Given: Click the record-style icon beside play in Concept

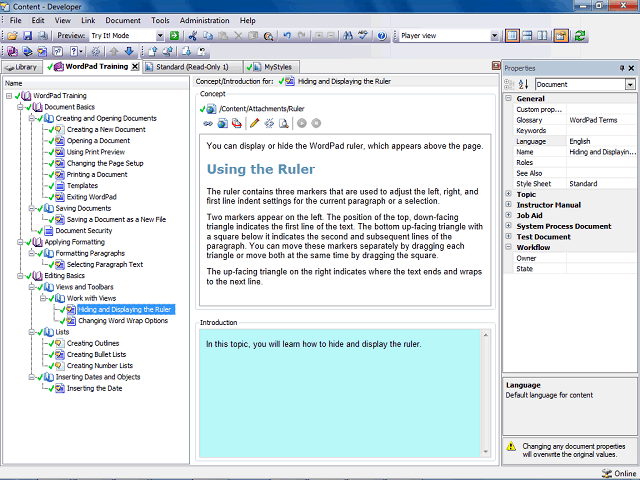Looking at the screenshot, I should click(316, 123).
